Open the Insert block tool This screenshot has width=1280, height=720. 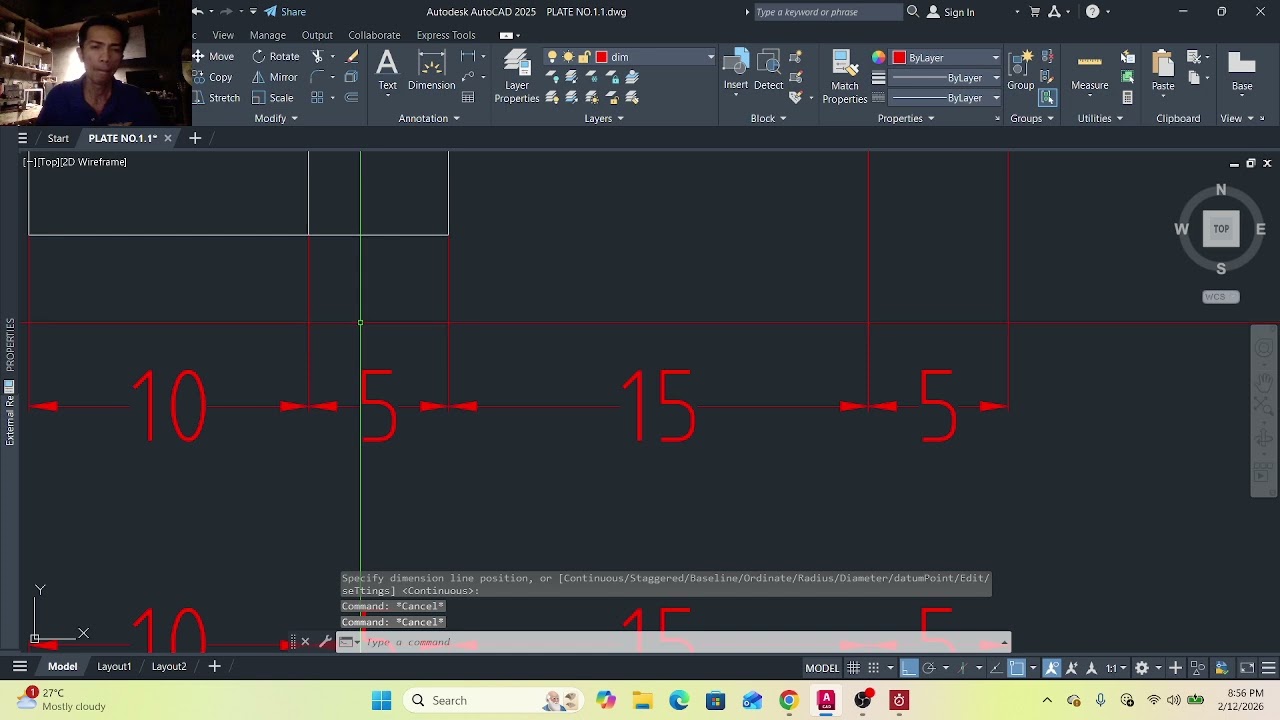click(x=736, y=70)
